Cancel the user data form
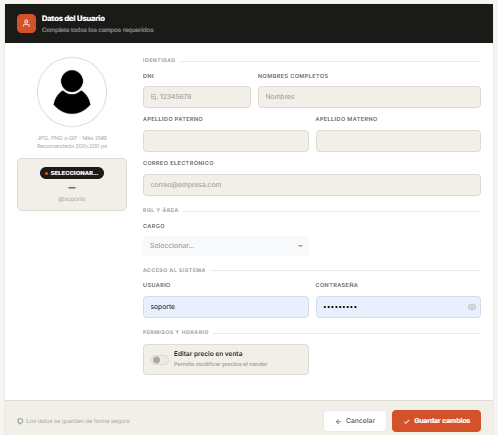The image size is (498, 435). (x=355, y=421)
